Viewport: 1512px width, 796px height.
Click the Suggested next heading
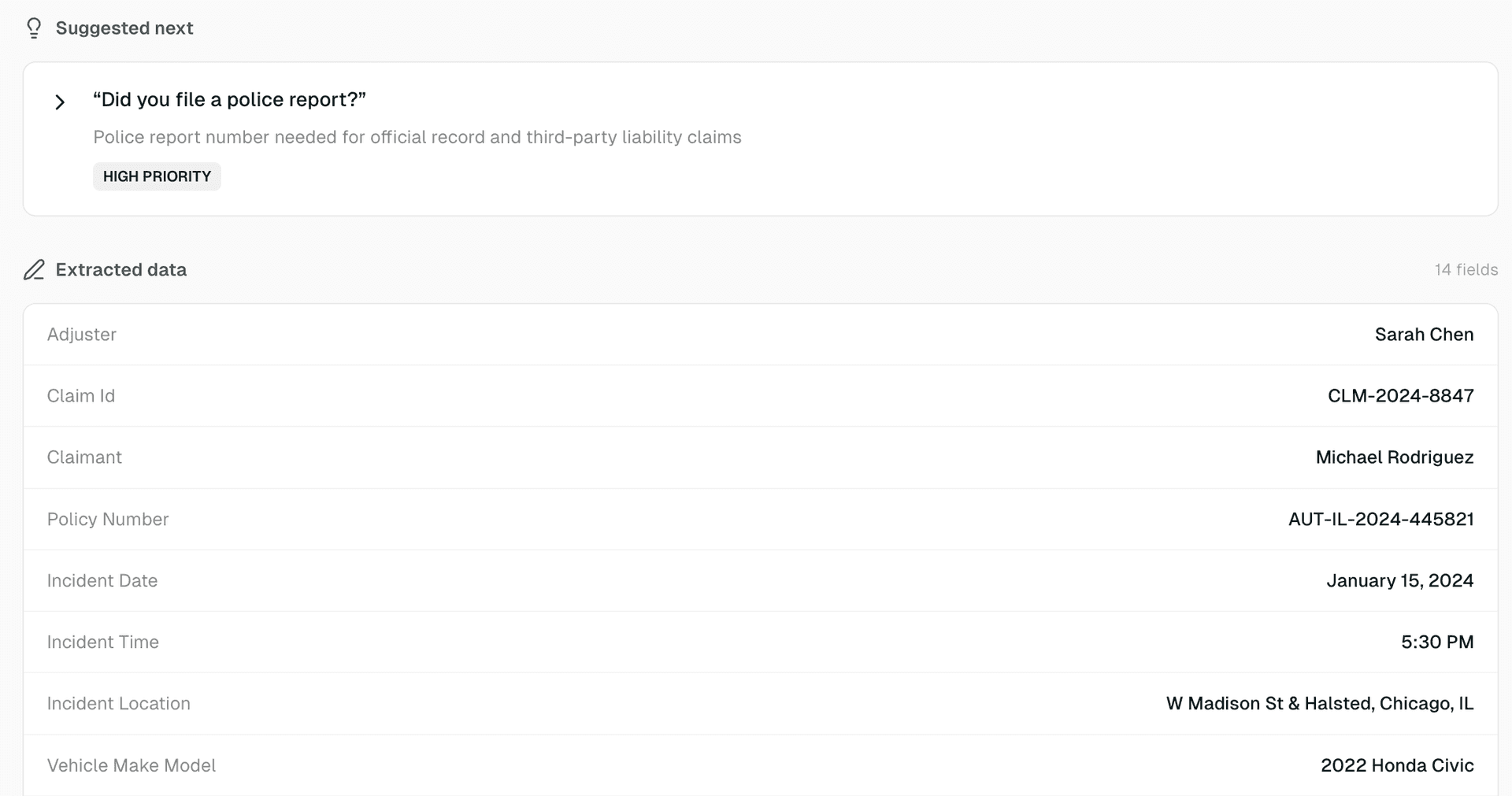click(x=124, y=28)
